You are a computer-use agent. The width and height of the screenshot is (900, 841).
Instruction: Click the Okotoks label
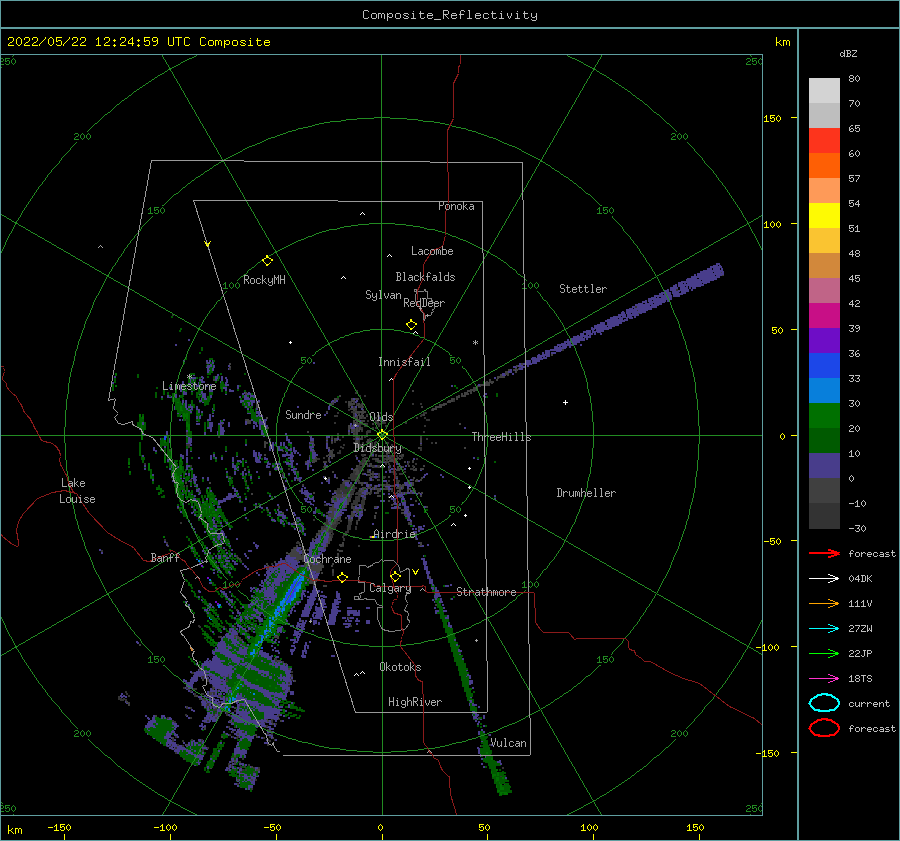coord(400,667)
